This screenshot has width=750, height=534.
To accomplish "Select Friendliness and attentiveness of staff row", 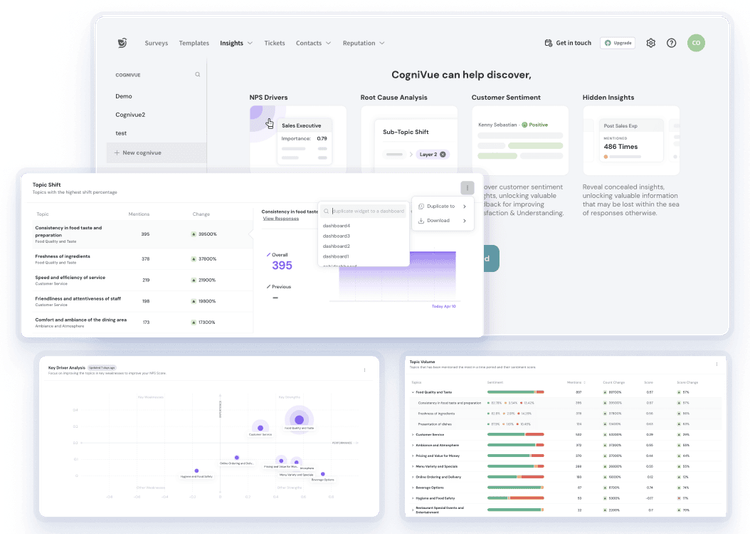I will coord(143,301).
